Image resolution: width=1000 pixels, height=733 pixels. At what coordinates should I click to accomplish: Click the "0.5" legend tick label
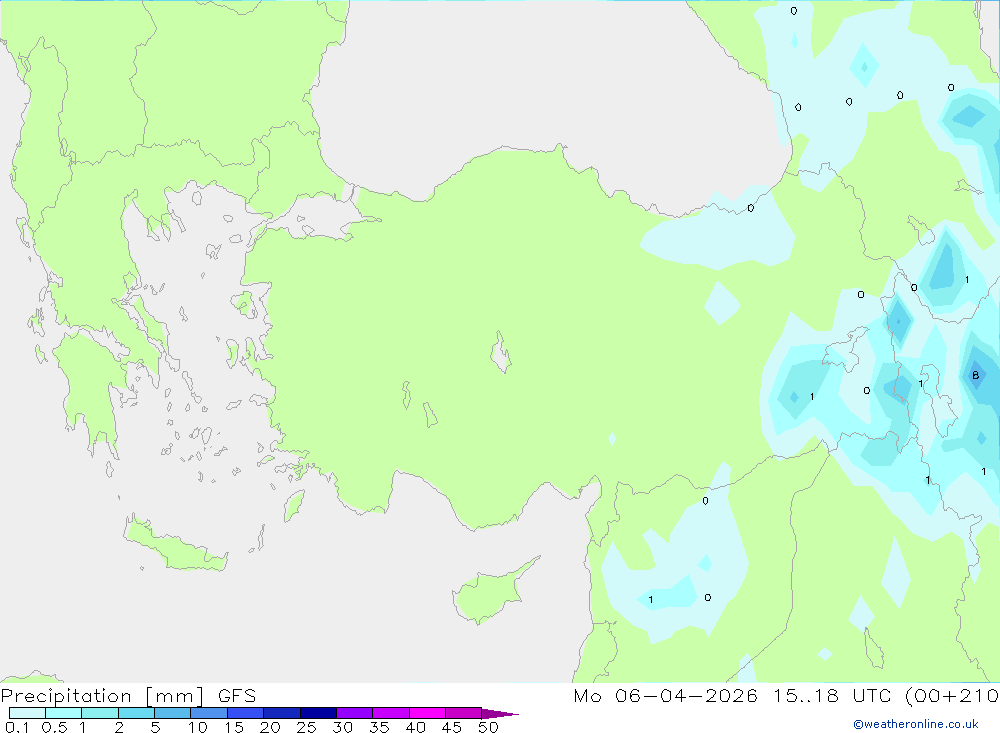click(x=54, y=727)
